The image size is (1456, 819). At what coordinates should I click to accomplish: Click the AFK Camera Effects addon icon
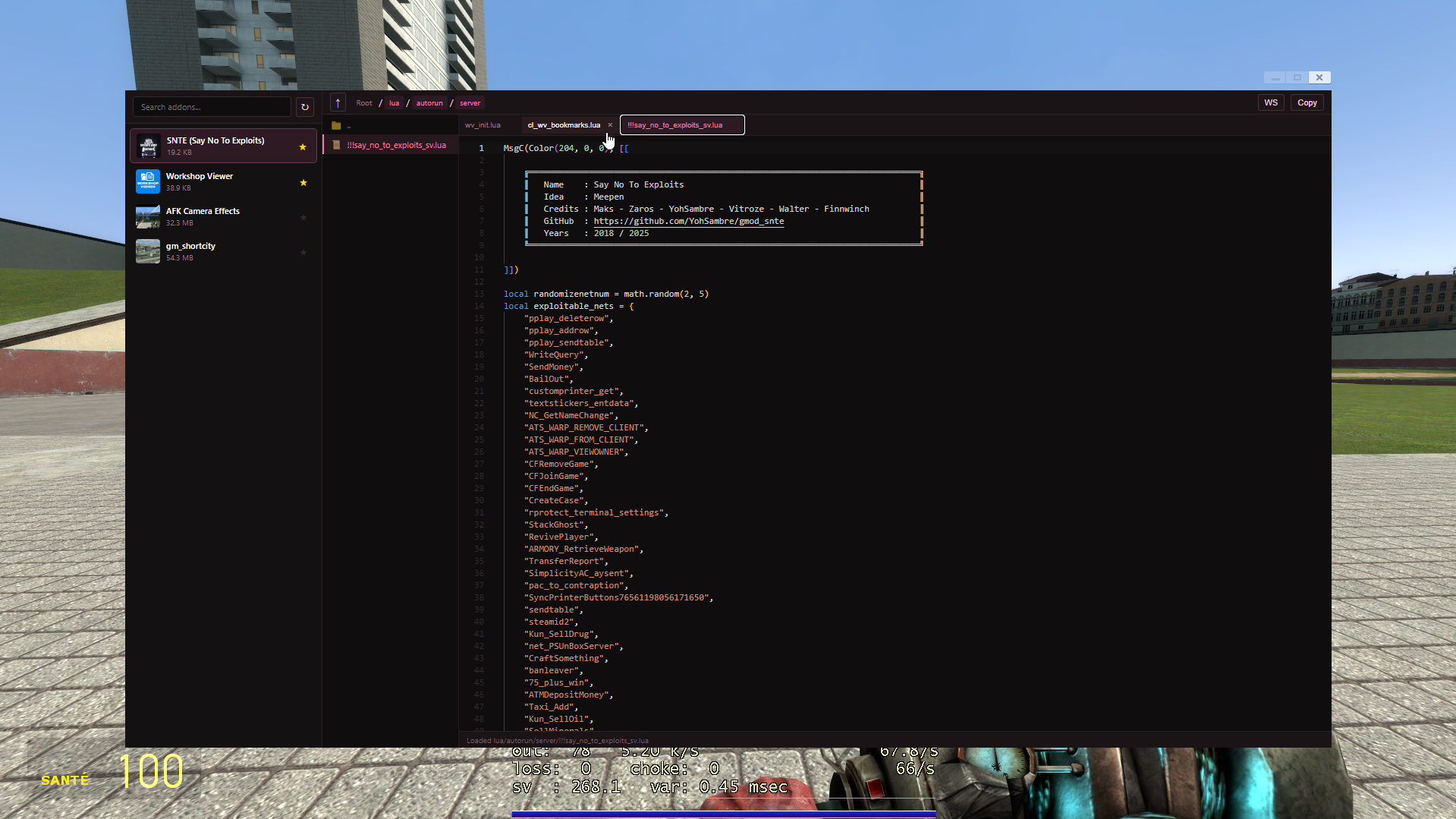147,216
